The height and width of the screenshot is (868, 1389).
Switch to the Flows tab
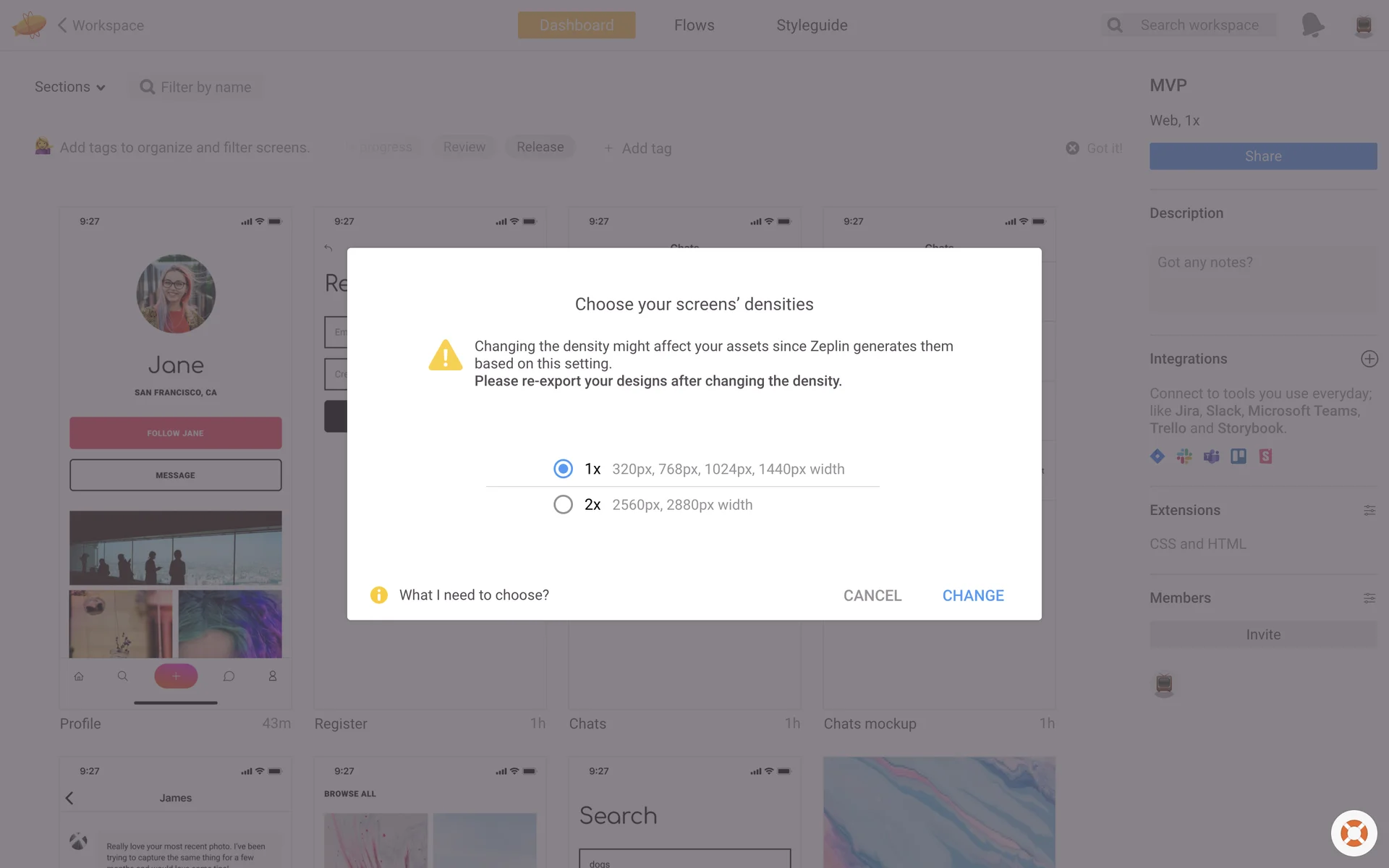coord(694,25)
